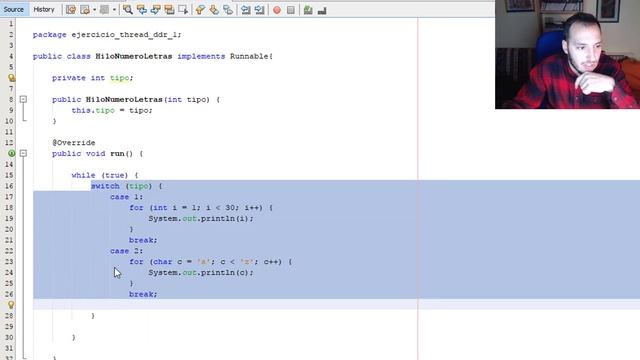Viewport: 640px width, 360px height.
Task: Collapse the run() method fold
Action: point(23,153)
